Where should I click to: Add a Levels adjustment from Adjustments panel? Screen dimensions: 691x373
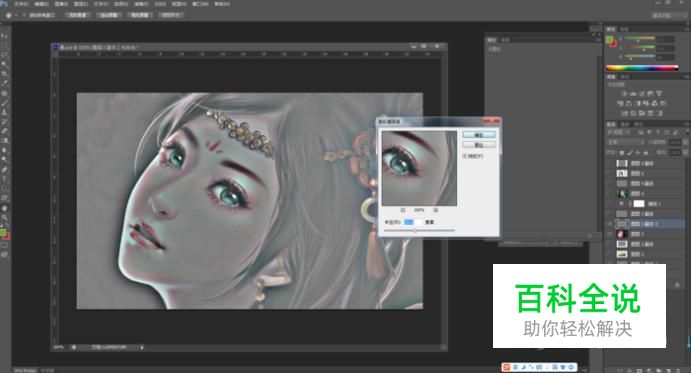click(x=633, y=93)
